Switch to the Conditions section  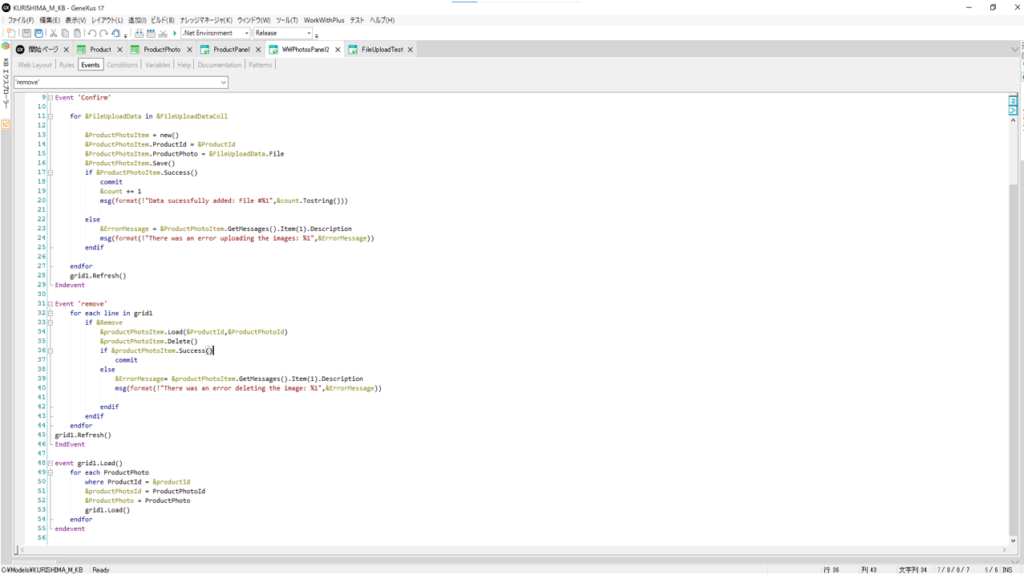click(122, 65)
